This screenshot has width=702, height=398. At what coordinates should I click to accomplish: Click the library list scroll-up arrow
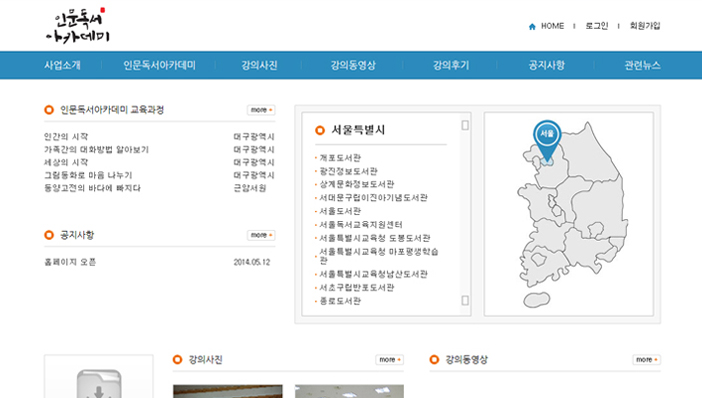465,125
